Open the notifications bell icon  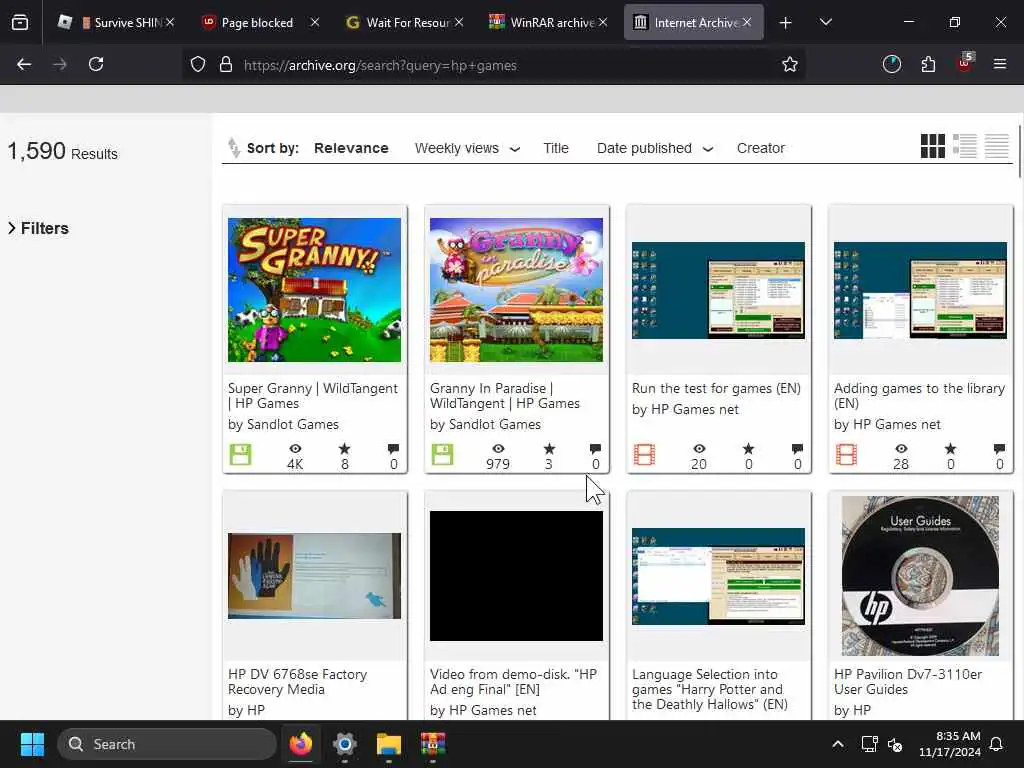(x=996, y=744)
